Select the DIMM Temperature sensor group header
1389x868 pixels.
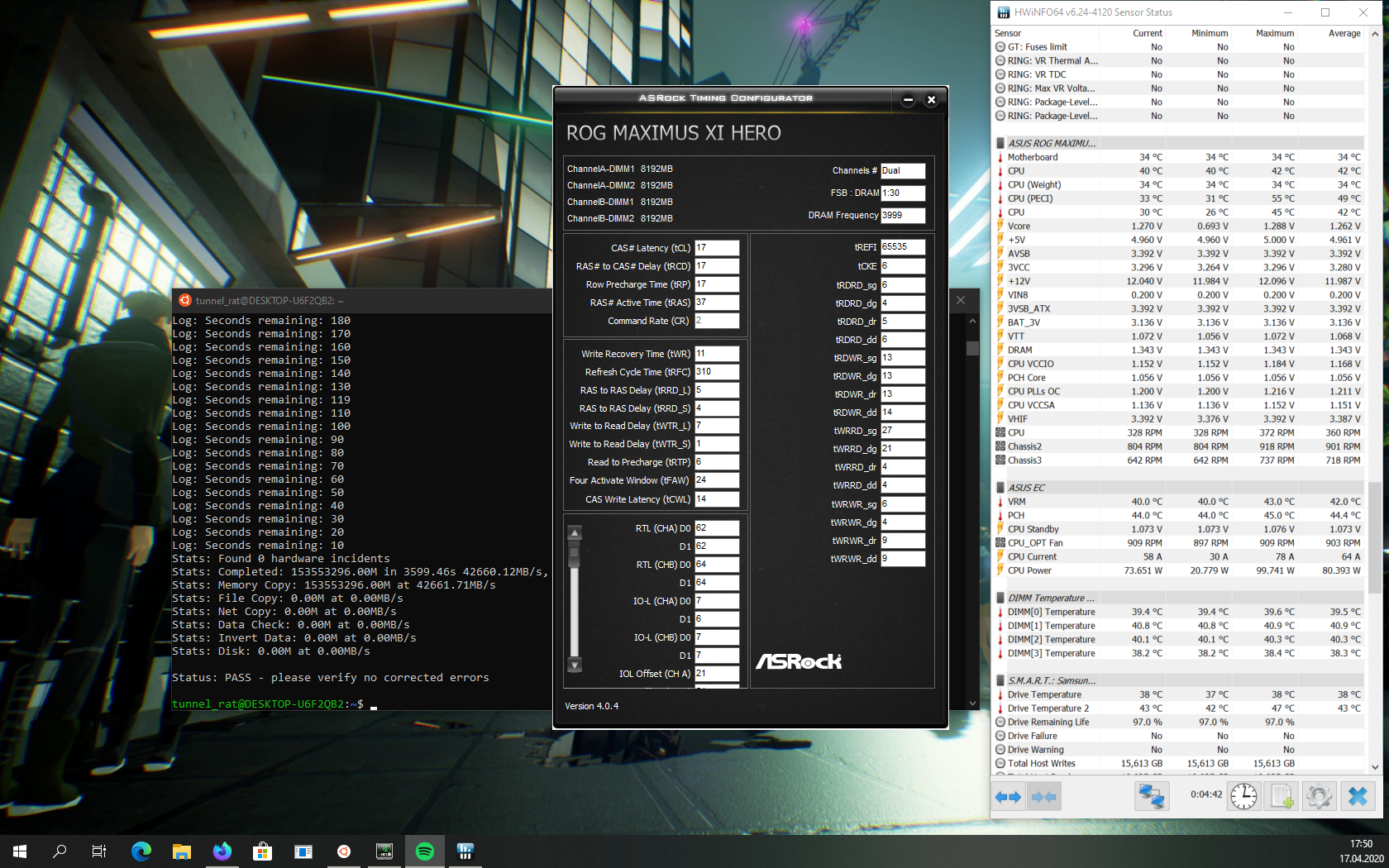(1178, 598)
